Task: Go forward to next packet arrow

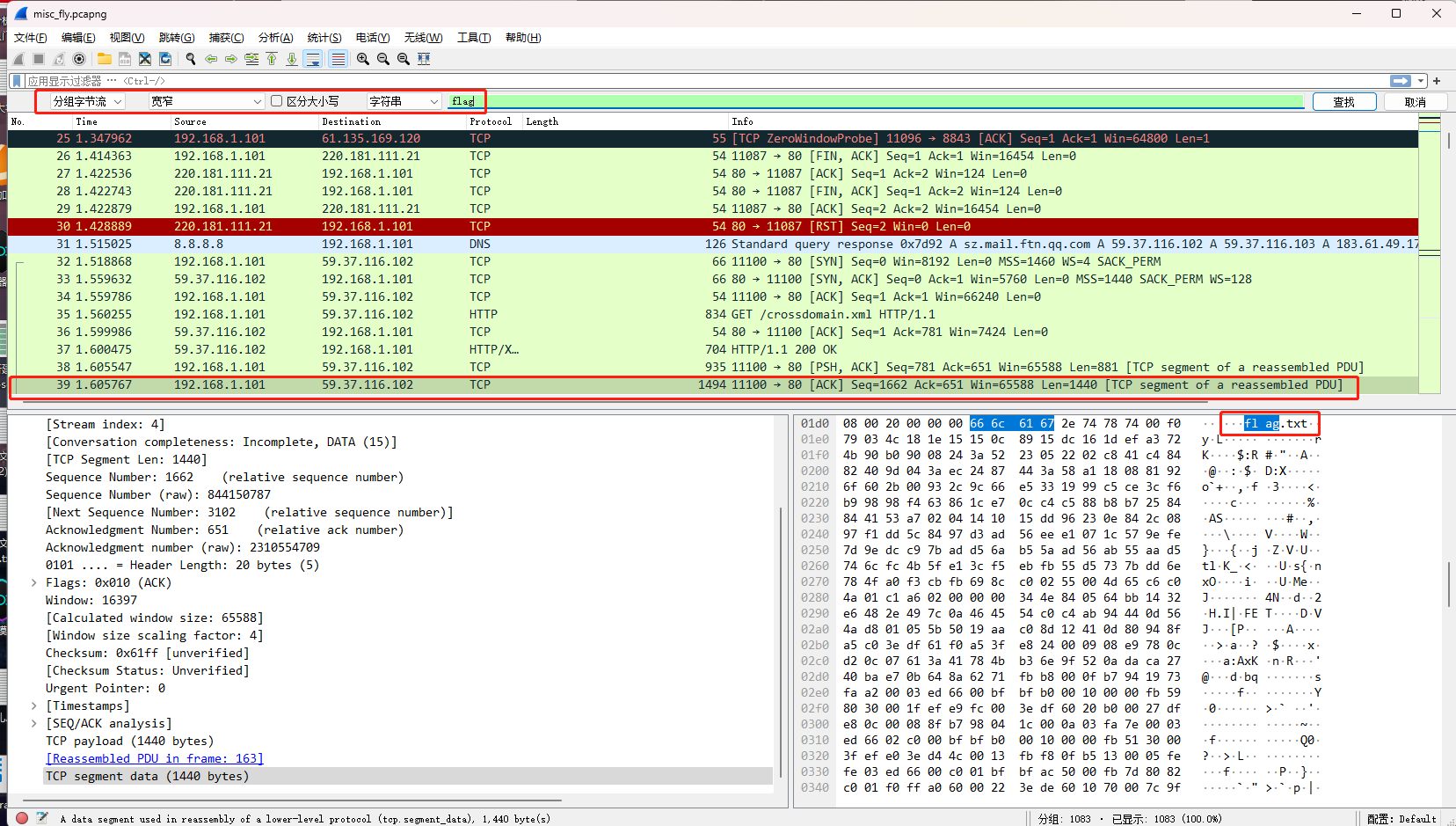Action: pos(231,59)
